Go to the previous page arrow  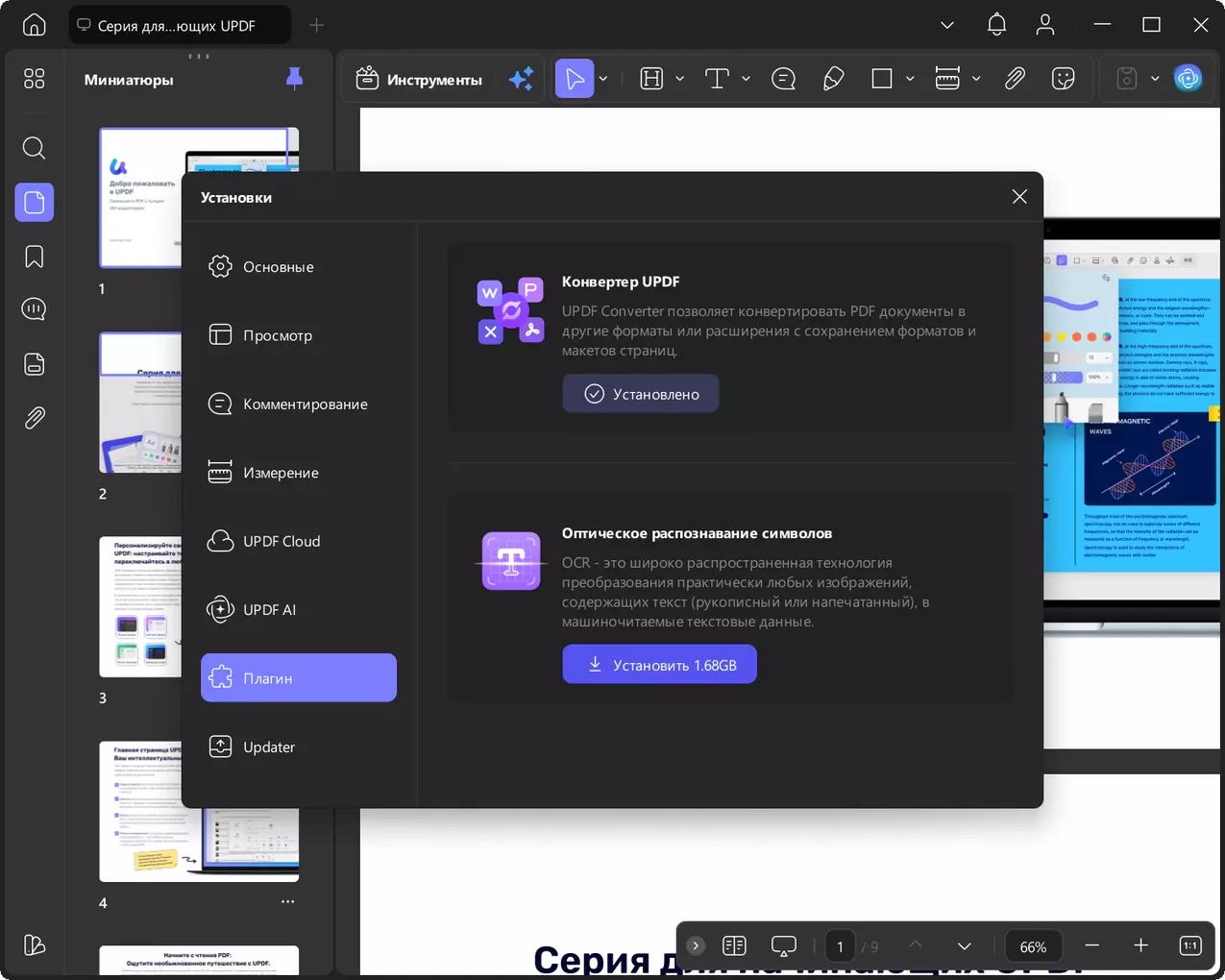click(x=916, y=946)
